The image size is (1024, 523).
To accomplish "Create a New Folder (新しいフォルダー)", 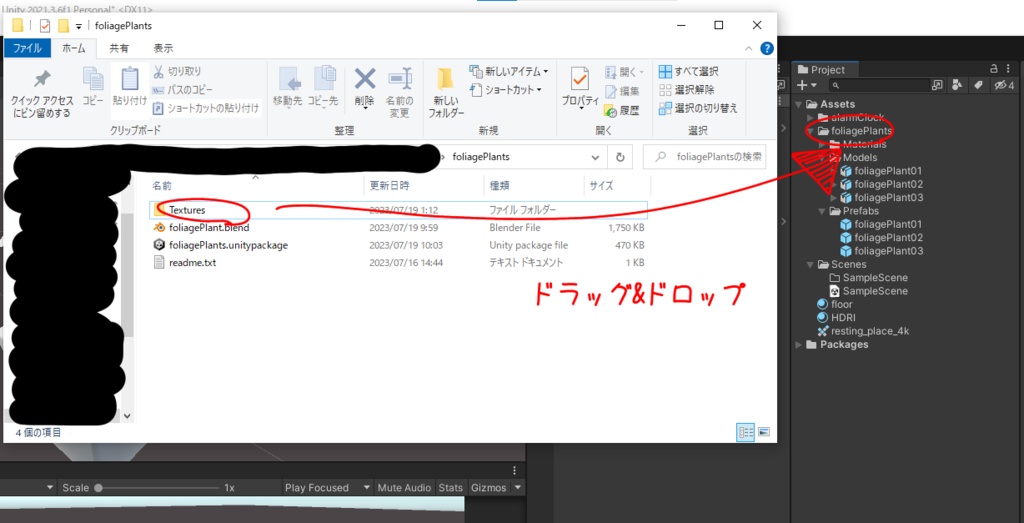I will [x=446, y=93].
